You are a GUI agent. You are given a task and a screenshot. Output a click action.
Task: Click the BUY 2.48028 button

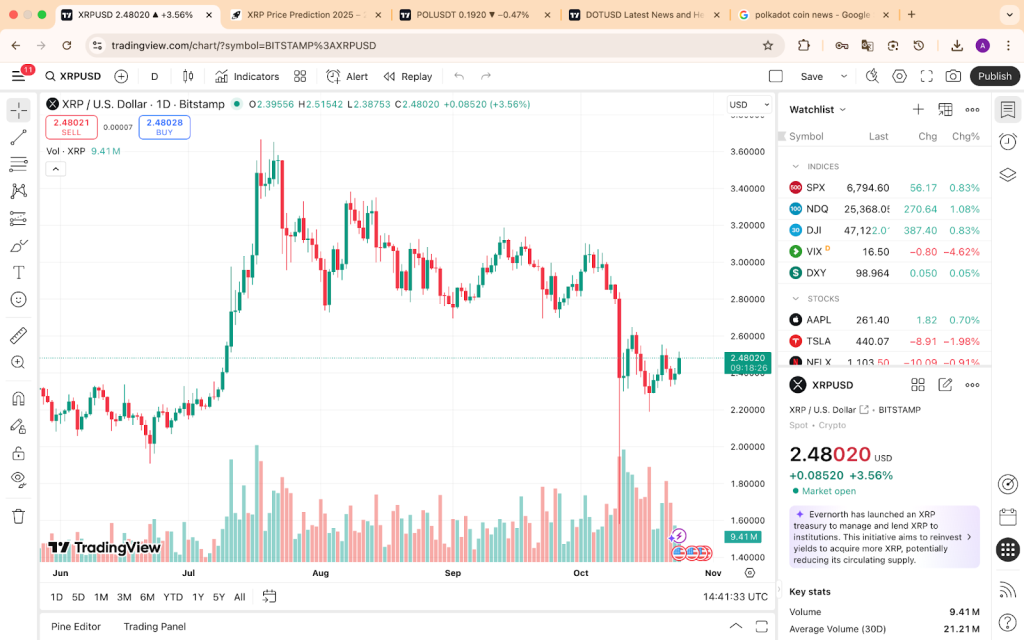pos(163,126)
